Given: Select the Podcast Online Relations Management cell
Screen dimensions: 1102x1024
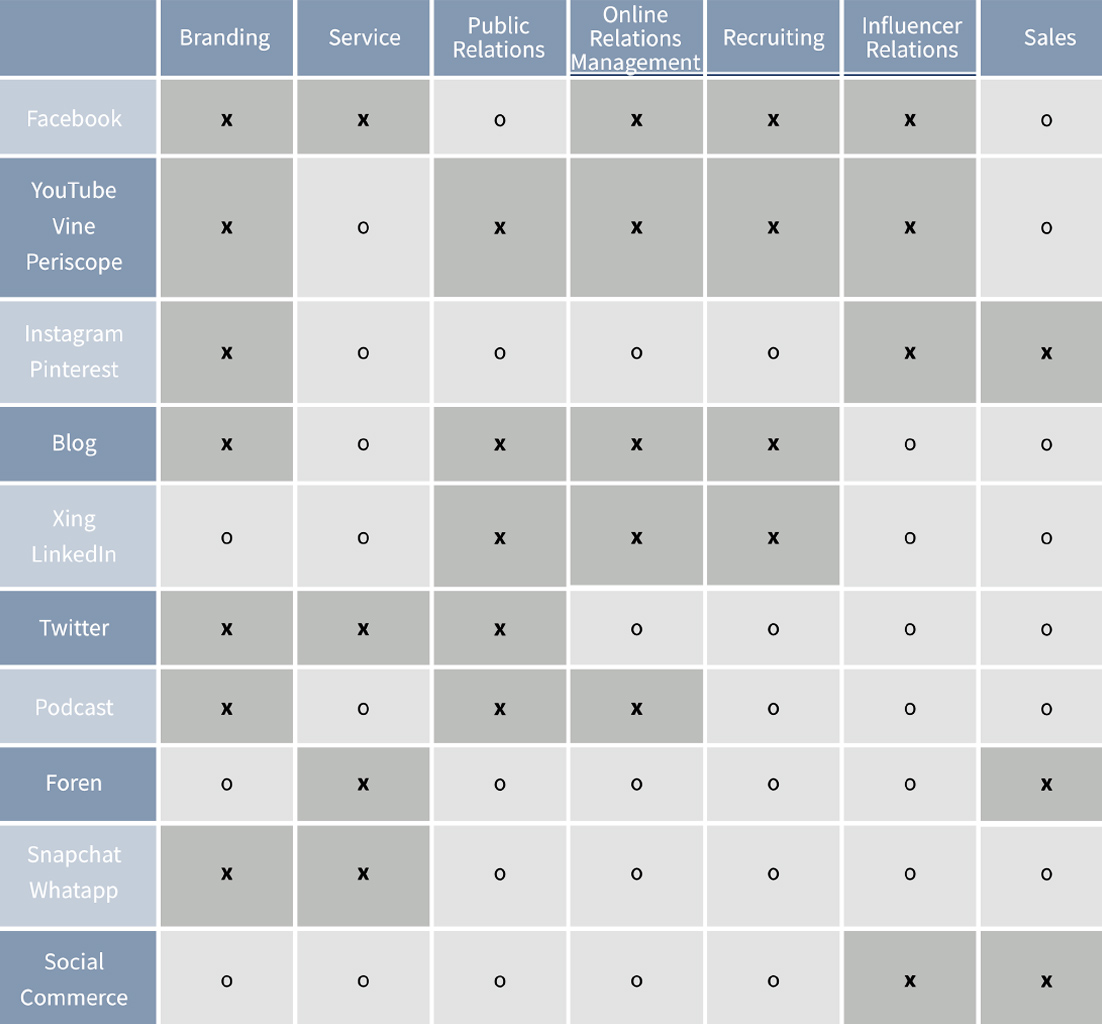Looking at the screenshot, I should pyautogui.click(x=636, y=708).
